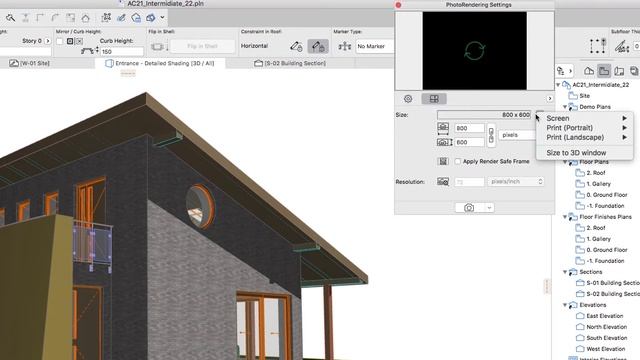Collapse the AC21_Intermidiate_22 tree root

tap(558, 85)
